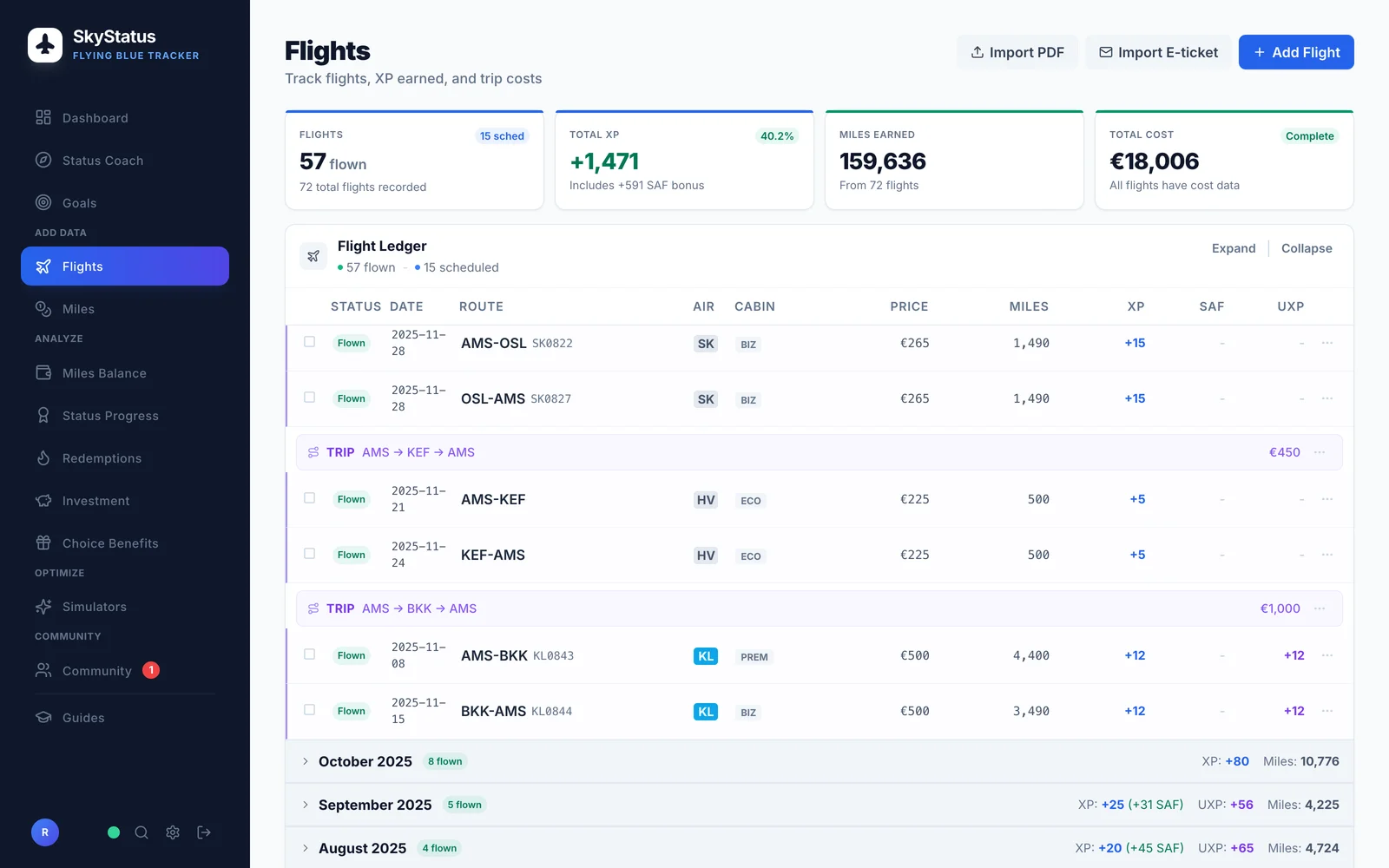Click the Choice Benefits gift icon
This screenshot has width=1389, height=868.
pyautogui.click(x=43, y=543)
